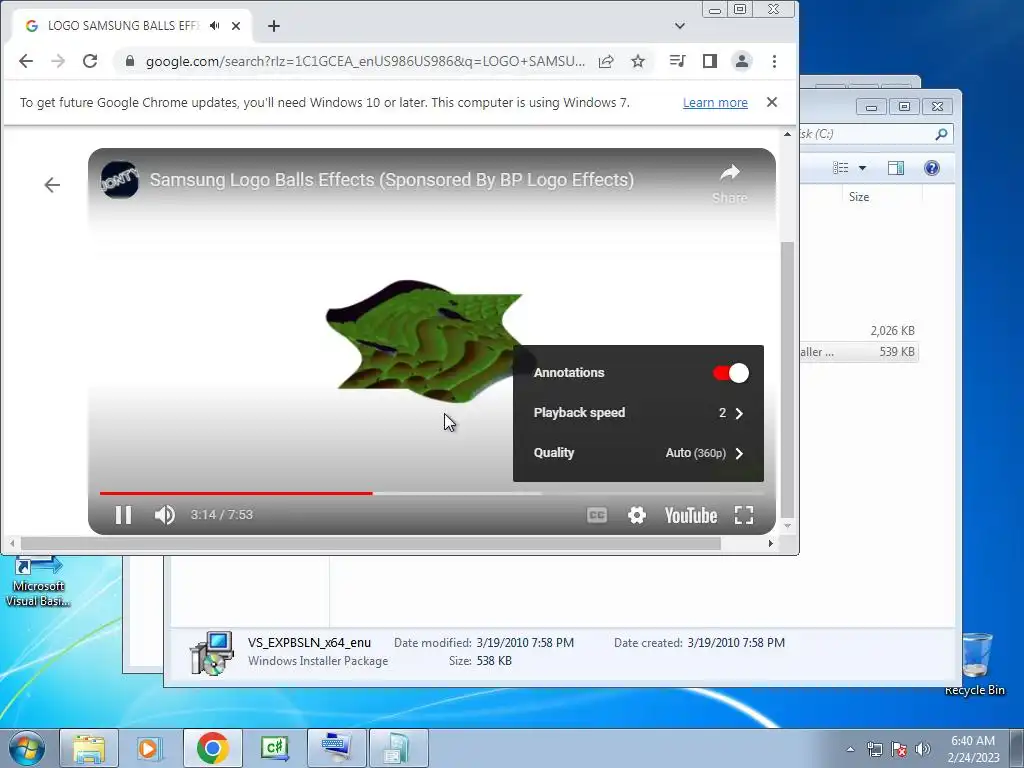This screenshot has height=768, width=1024.
Task: Bookmark this page with the star icon
Action: [638, 61]
